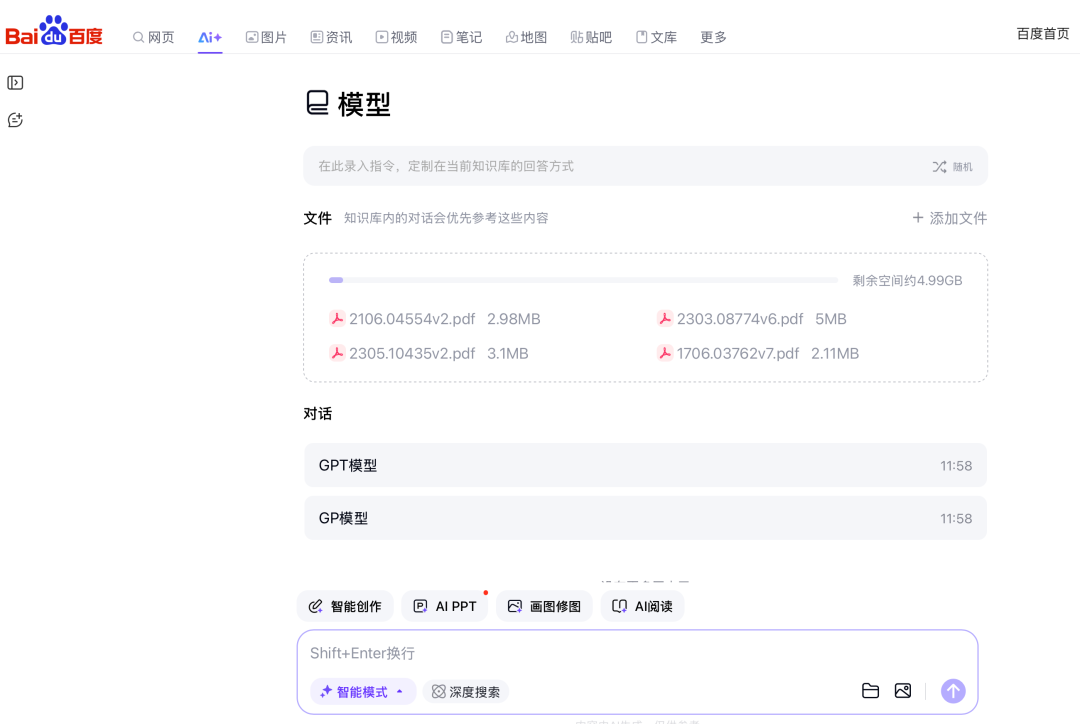
Task: Open the folder upload icon in the chat box
Action: [x=871, y=691]
